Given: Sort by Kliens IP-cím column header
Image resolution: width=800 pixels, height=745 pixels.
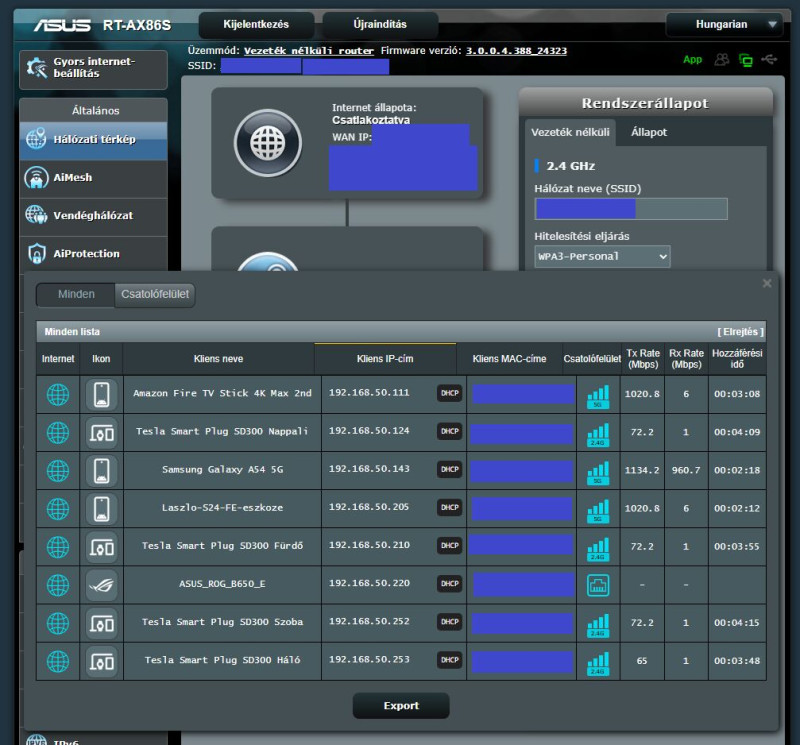Looking at the screenshot, I should click(385, 359).
